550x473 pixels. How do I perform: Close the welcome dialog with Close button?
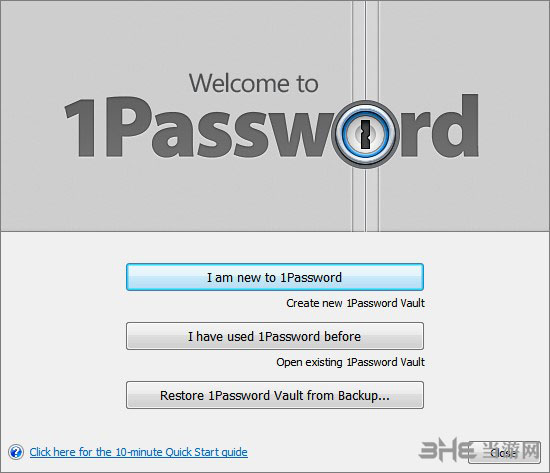(x=504, y=453)
